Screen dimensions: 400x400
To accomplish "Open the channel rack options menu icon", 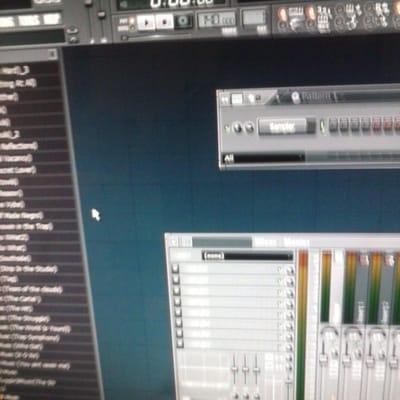I will (x=226, y=100).
